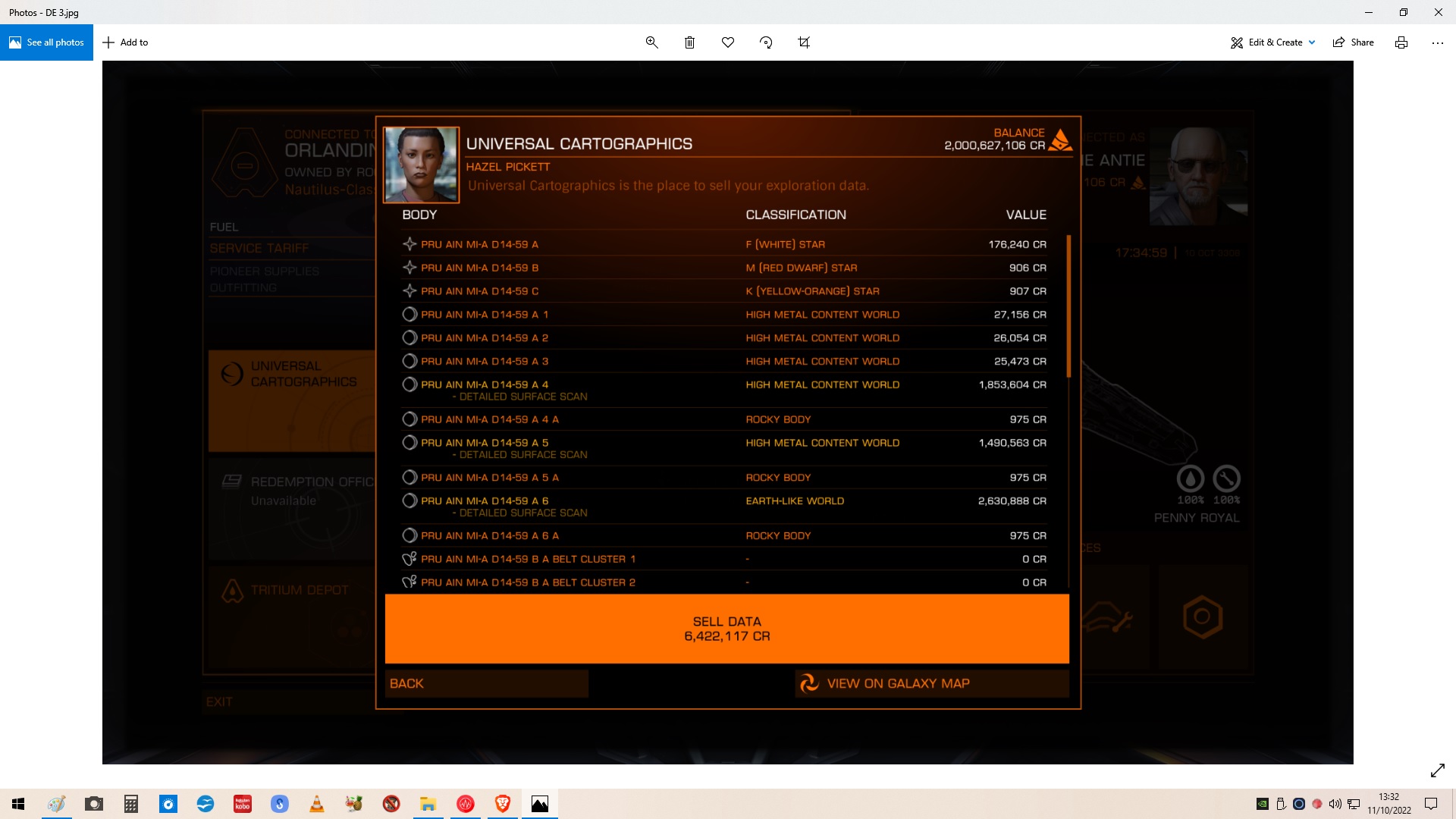The height and width of the screenshot is (819, 1456).
Task: Open the notifications action center
Action: (1431, 804)
